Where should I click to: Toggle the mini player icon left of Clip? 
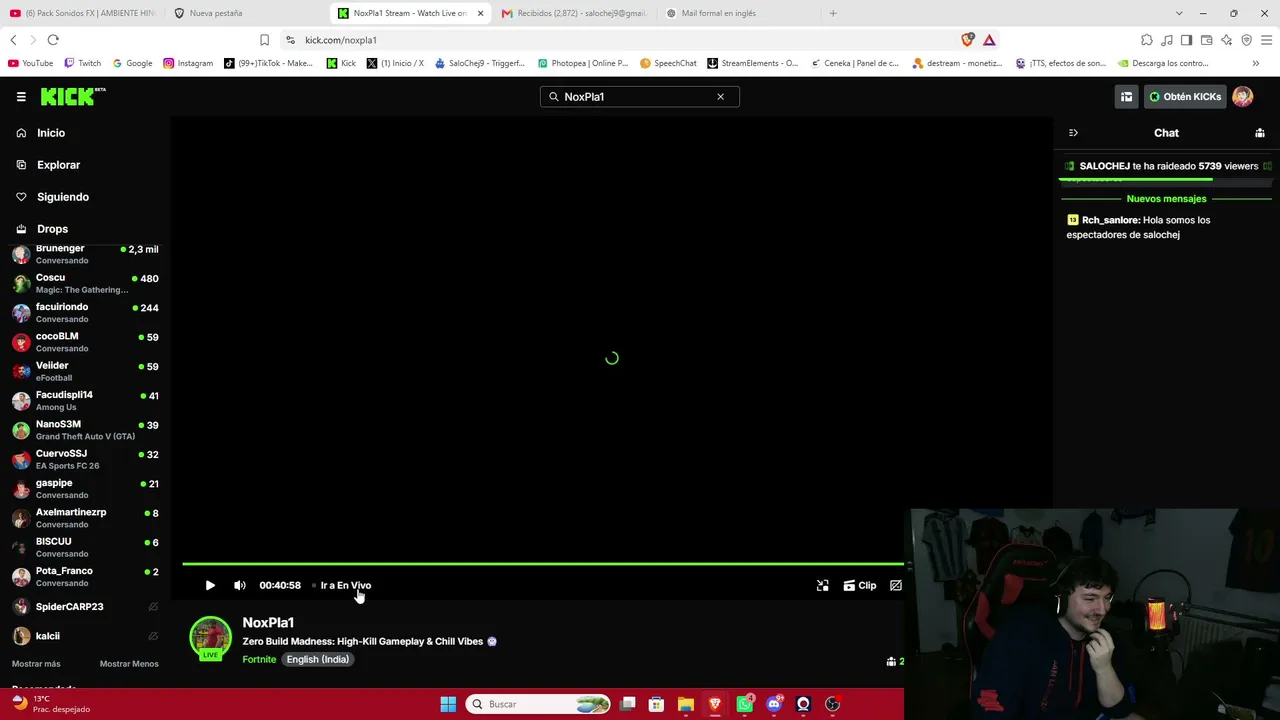823,586
